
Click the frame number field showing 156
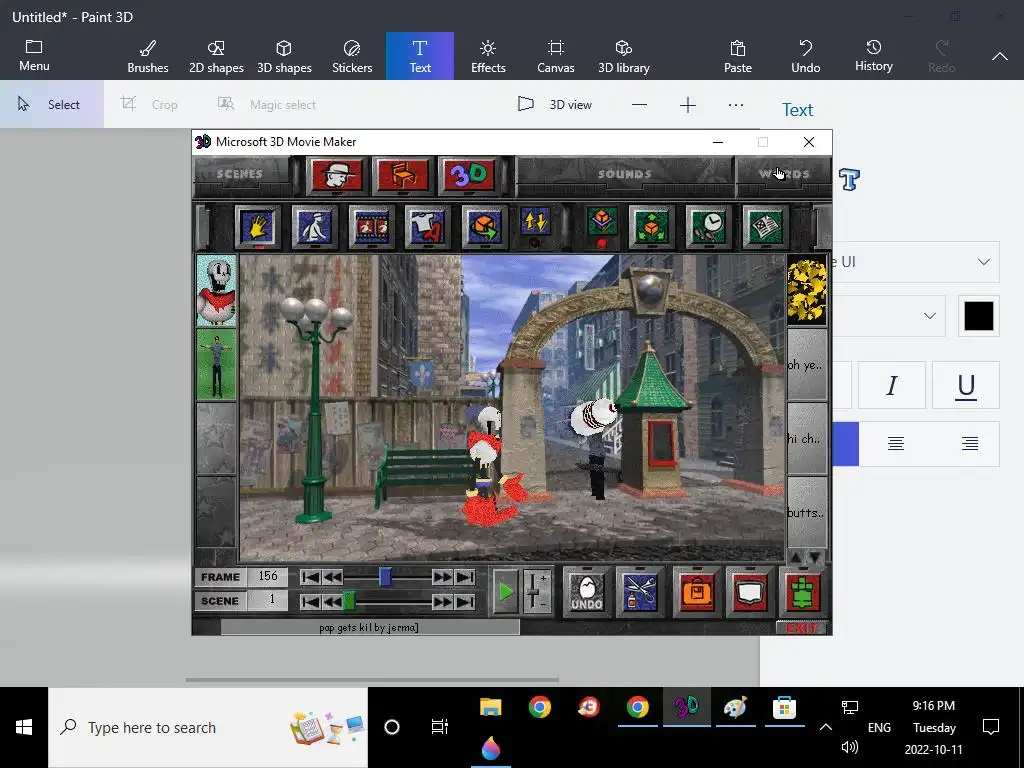[268, 576]
